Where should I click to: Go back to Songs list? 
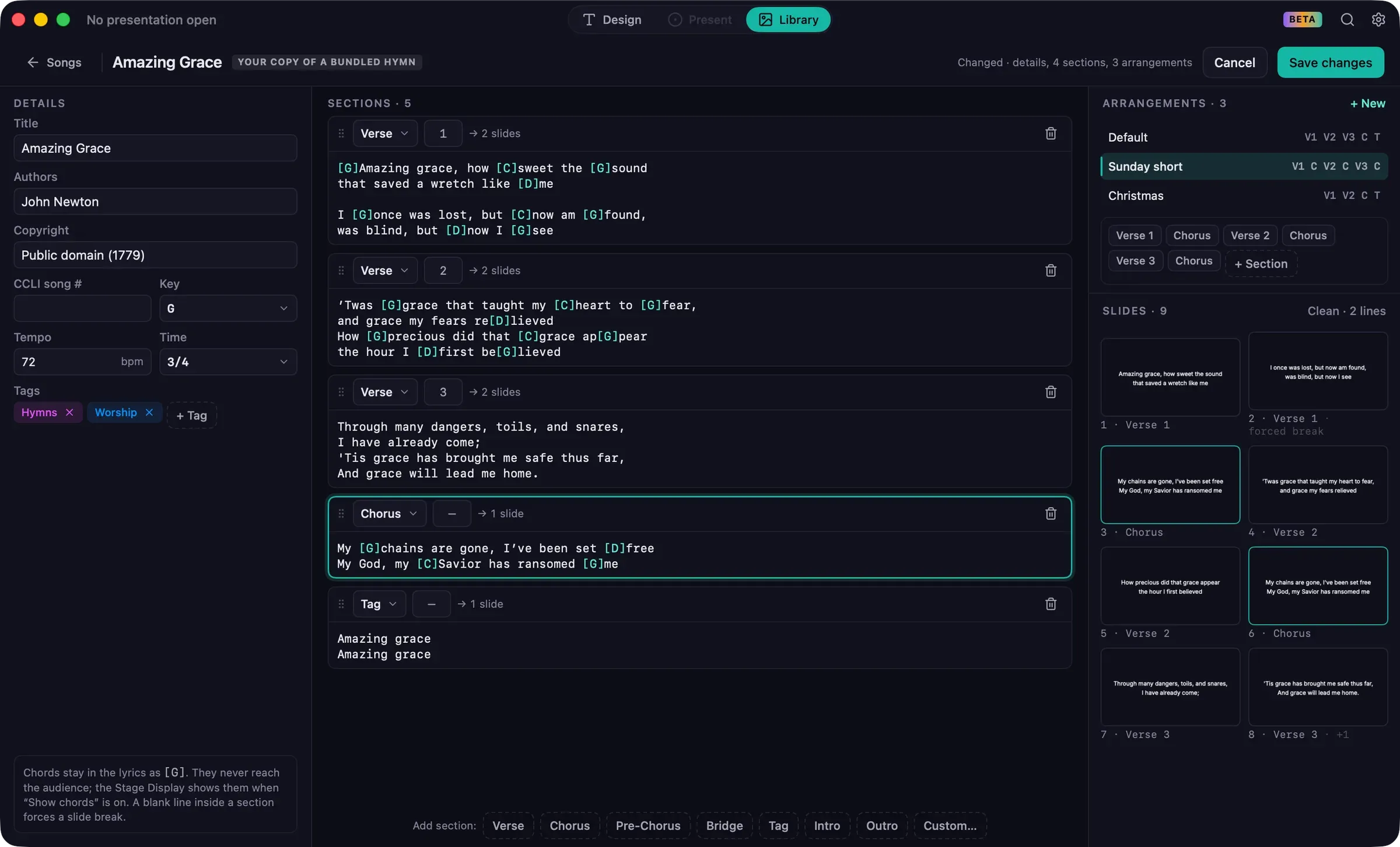(x=54, y=62)
